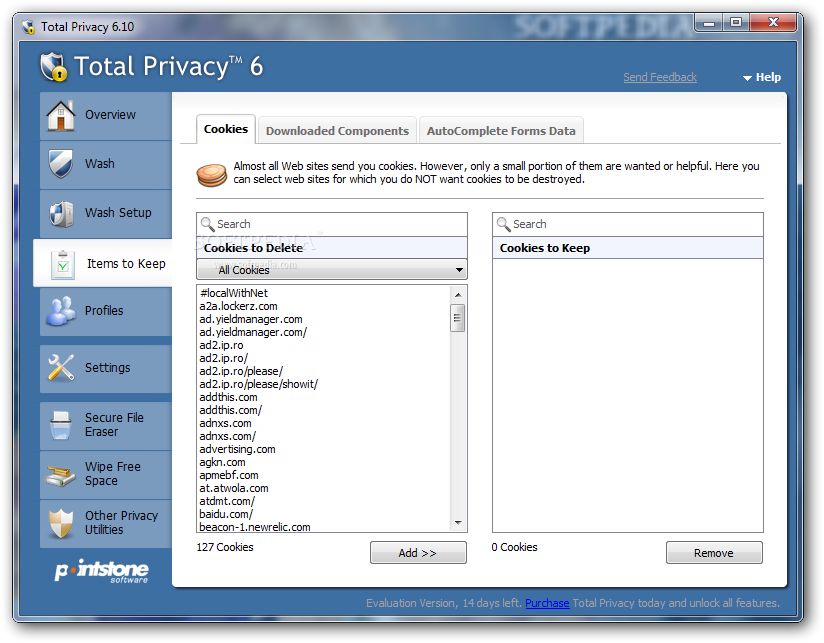Click the cookie stack icon beside the description
Screen dimensions: 824x643
pos(212,175)
